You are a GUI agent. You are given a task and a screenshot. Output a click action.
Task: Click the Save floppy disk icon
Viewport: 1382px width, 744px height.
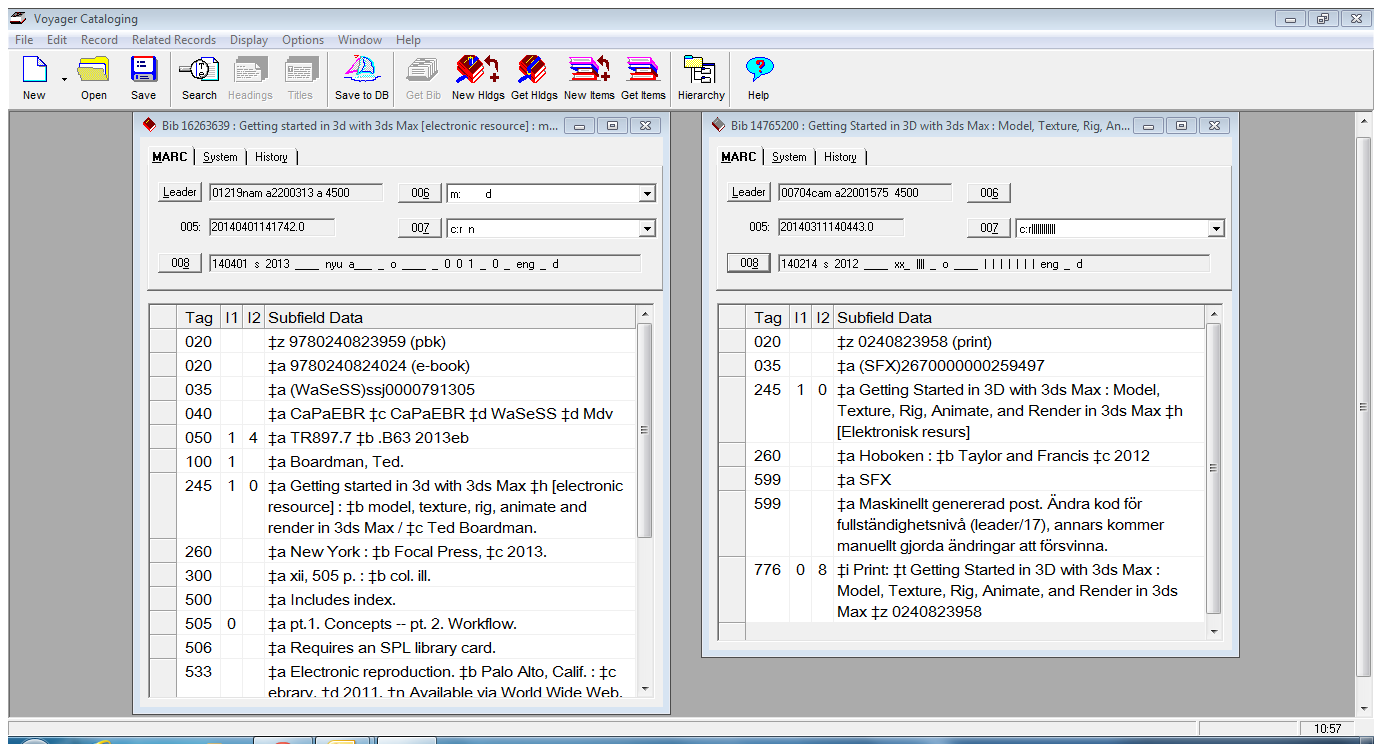pyautogui.click(x=143, y=78)
